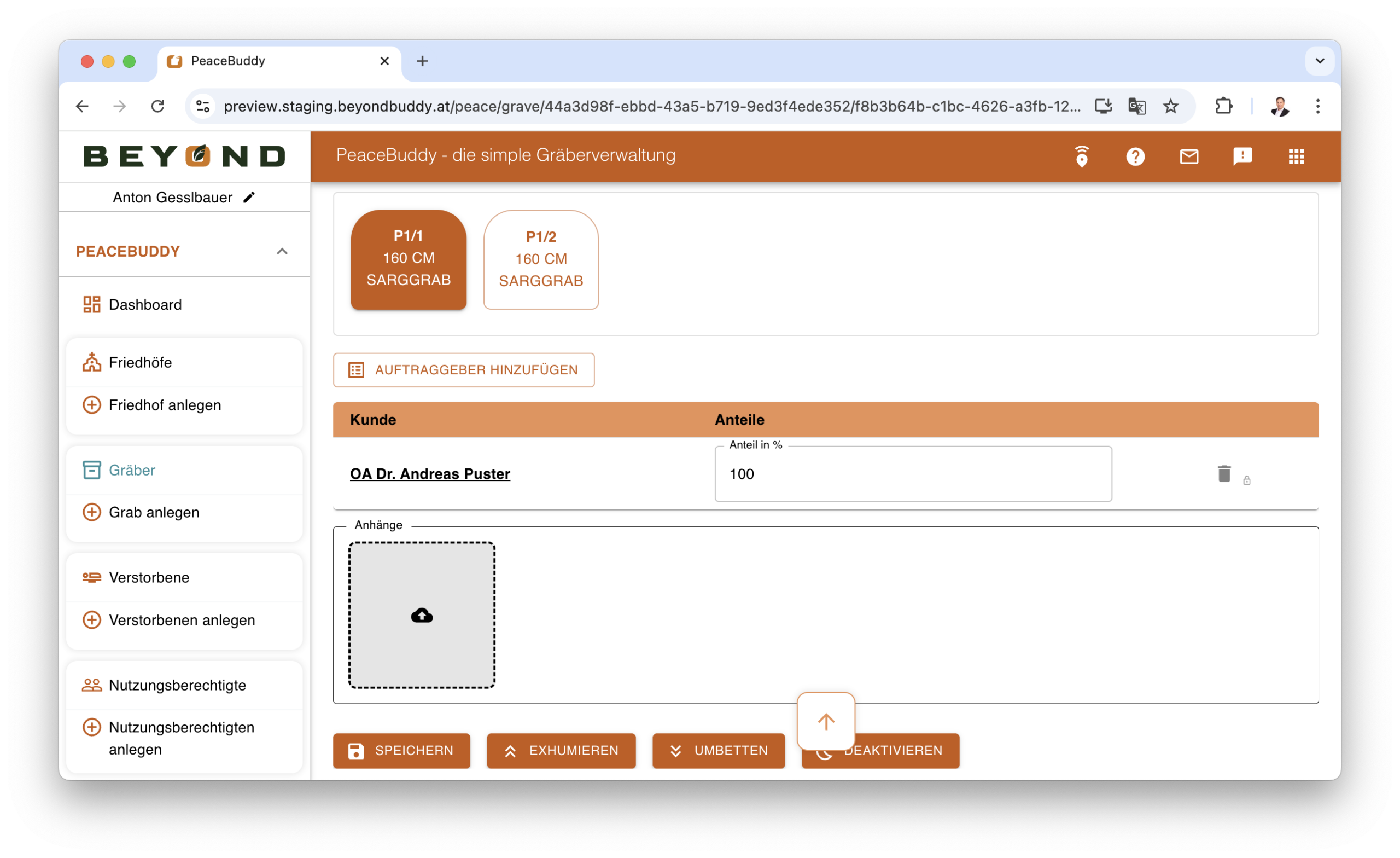1400x858 pixels.
Task: Click the feedback speech bubble icon
Action: pos(1242,156)
